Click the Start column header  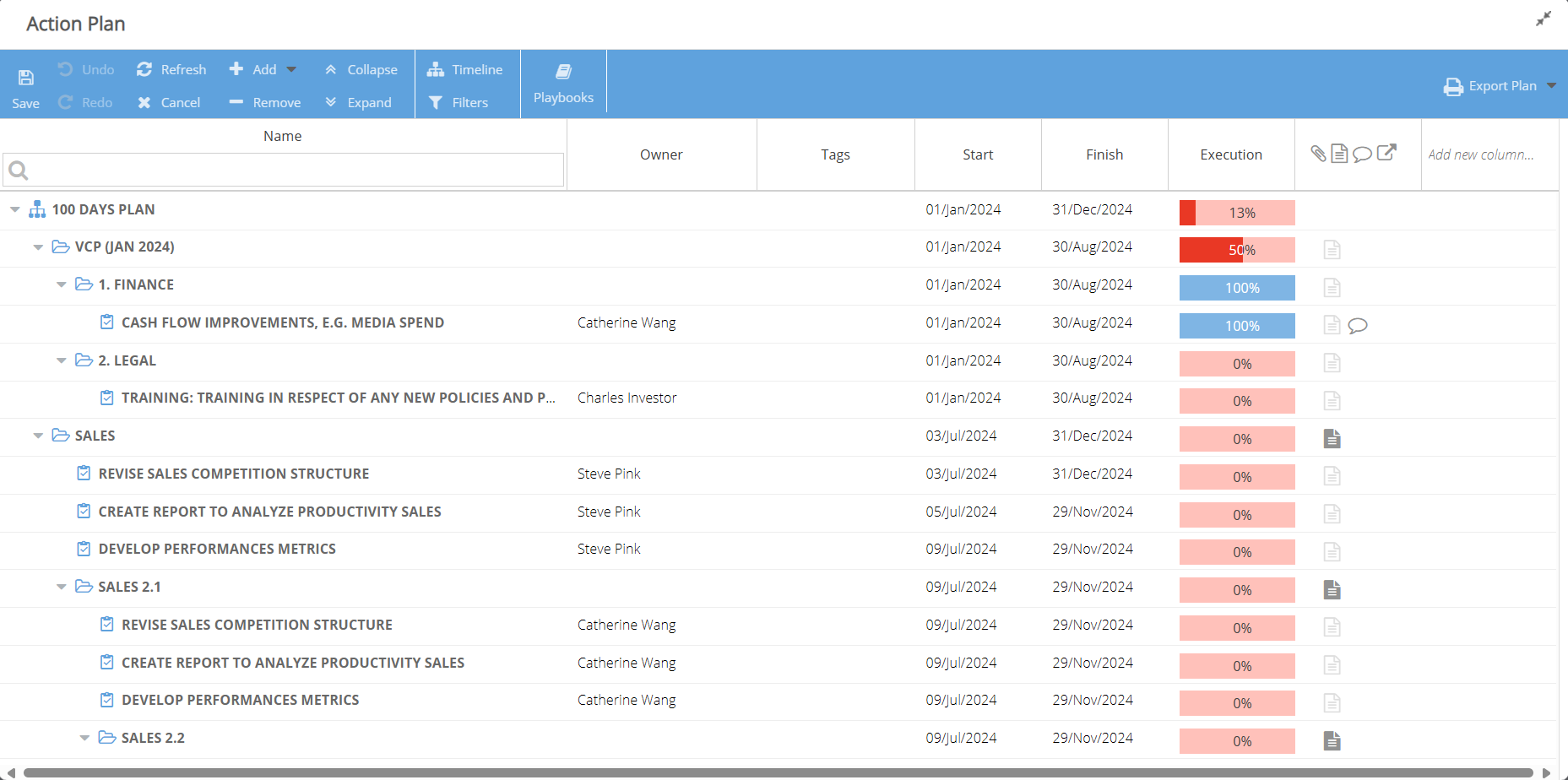coord(978,154)
